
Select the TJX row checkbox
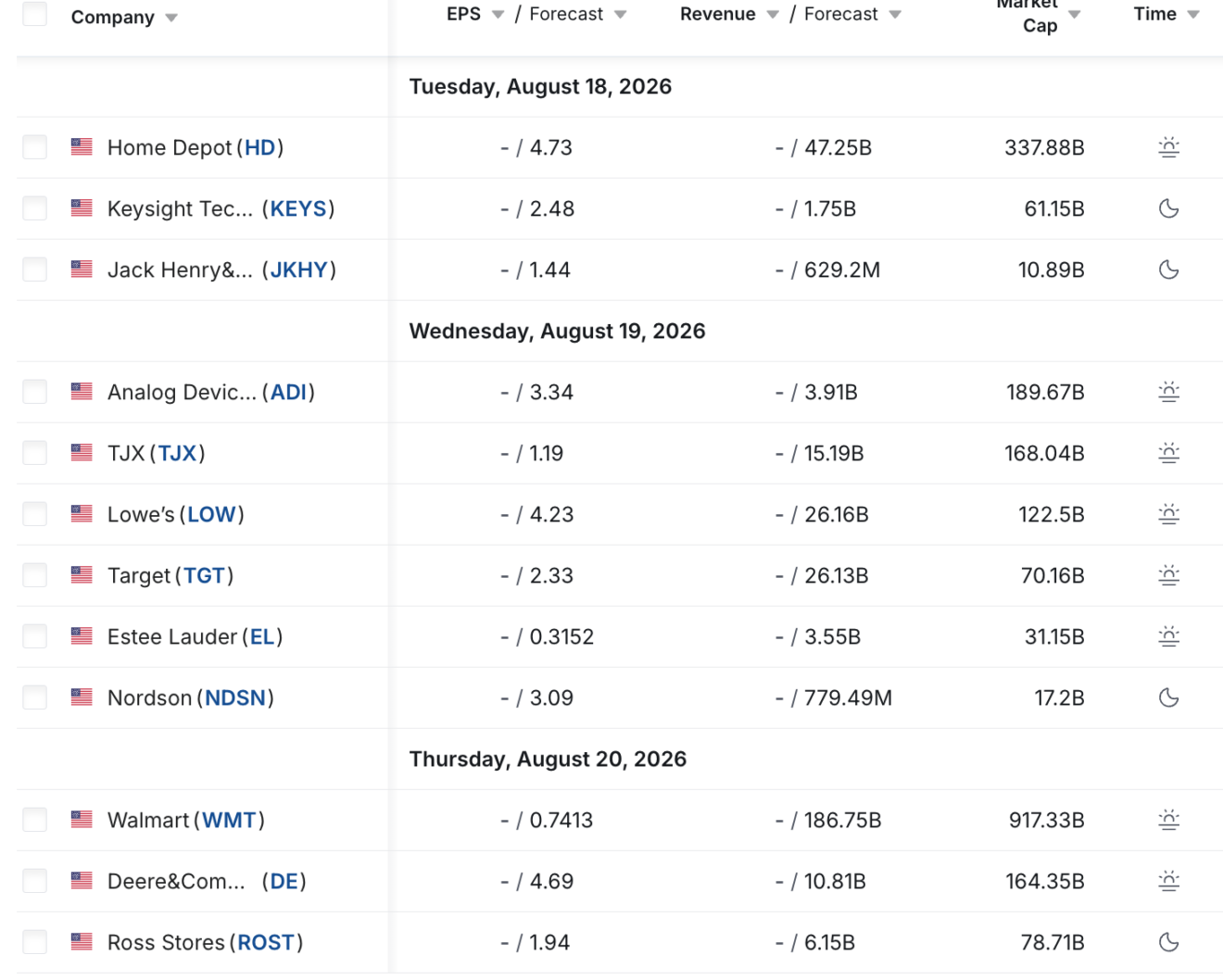click(x=35, y=453)
